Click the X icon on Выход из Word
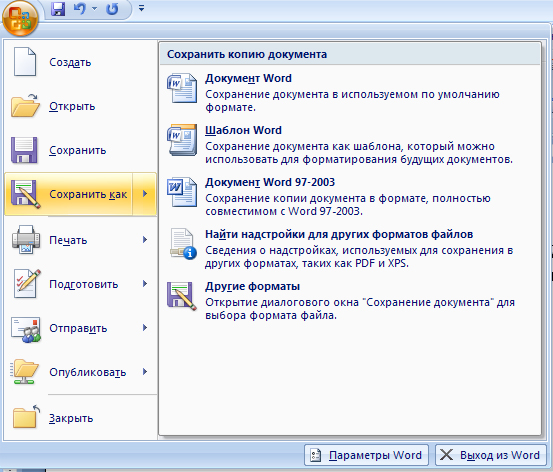The image size is (553, 472). pyautogui.click(x=446, y=455)
